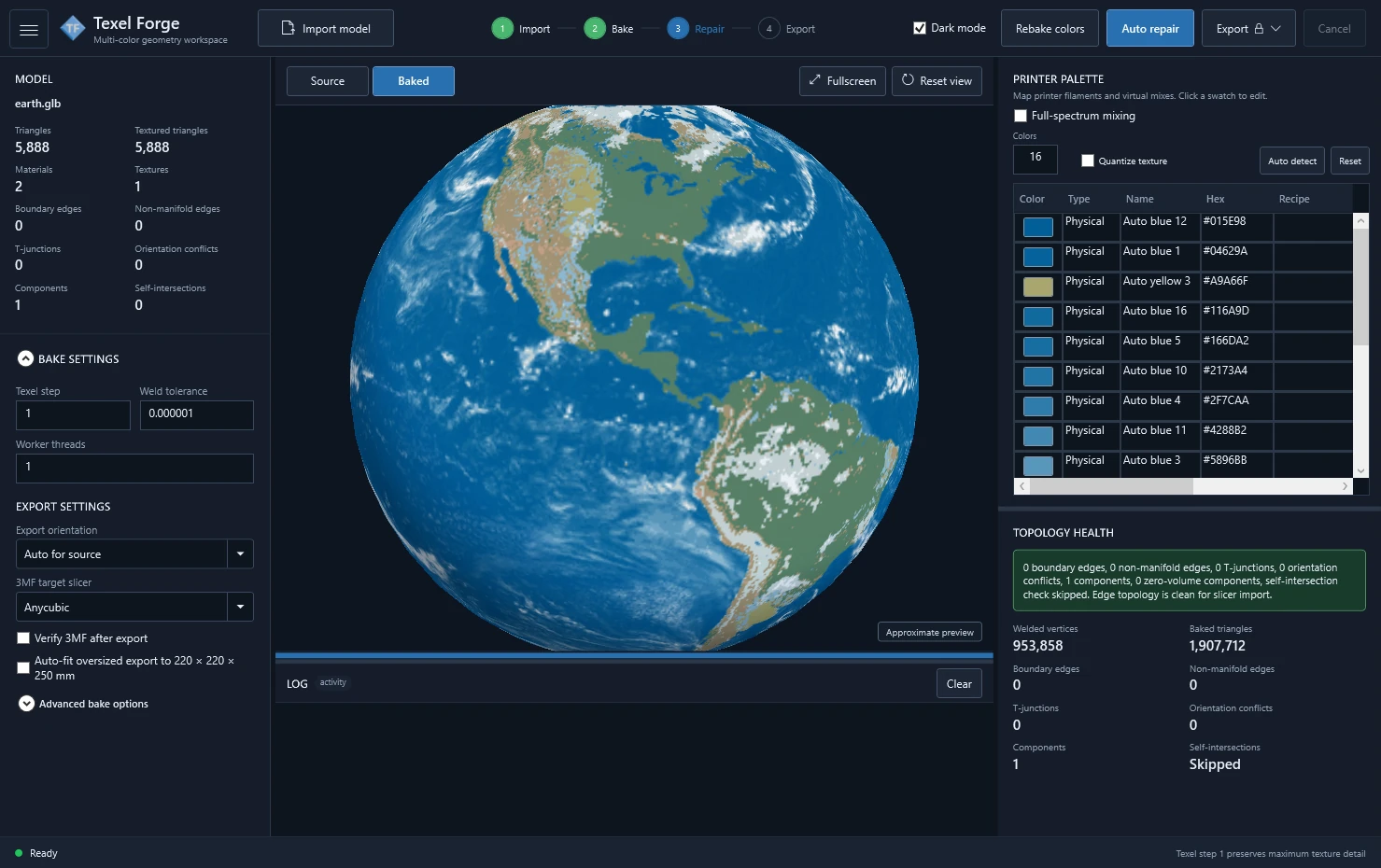This screenshot has height=868, width=1381.
Task: Click the topology health summary message
Action: [1189, 581]
